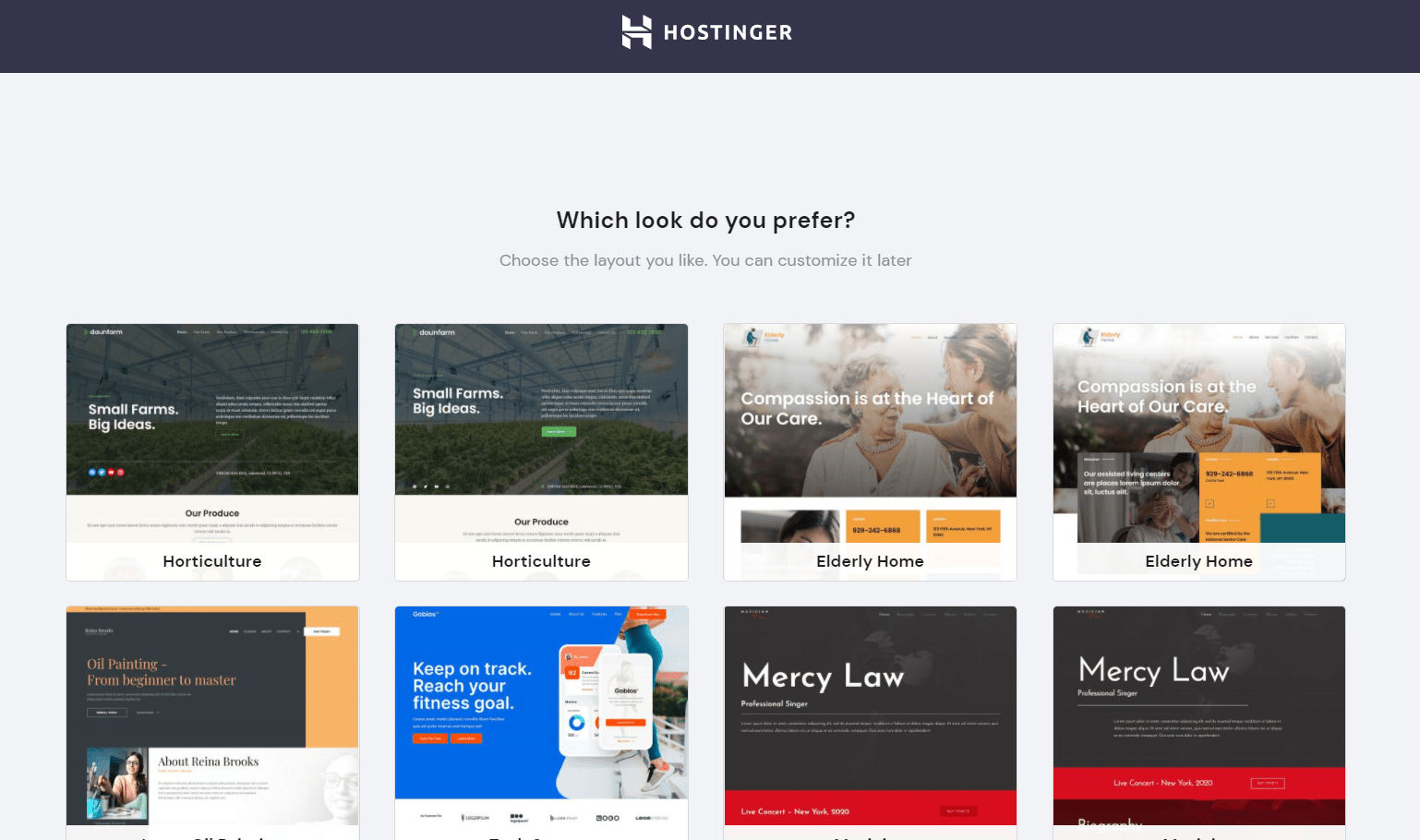Image resolution: width=1420 pixels, height=840 pixels.
Task: Click the Hostinger logo icon
Action: click(636, 32)
